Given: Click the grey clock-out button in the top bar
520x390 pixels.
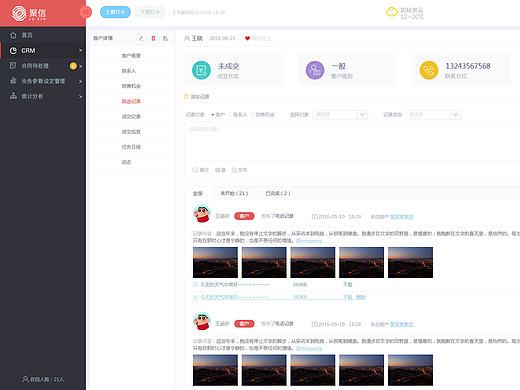Looking at the screenshot, I should tap(150, 12).
